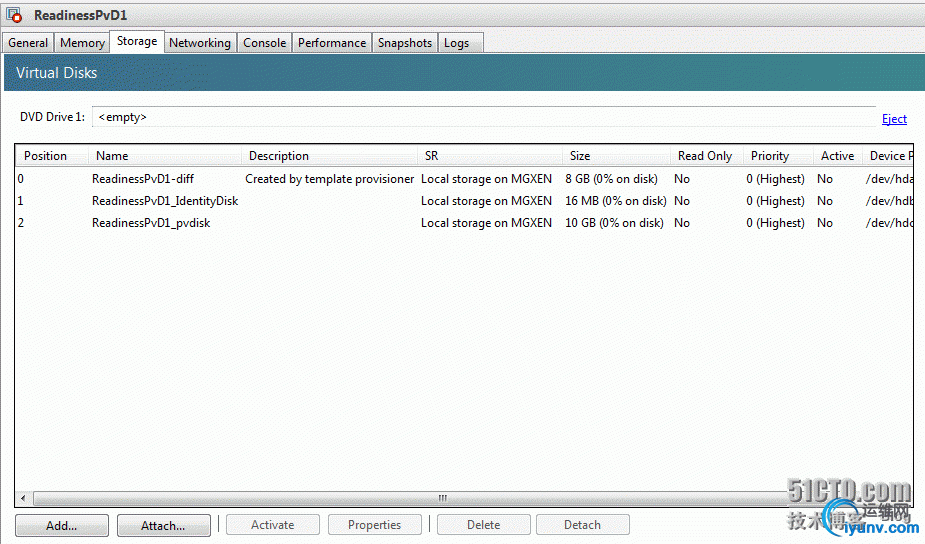Image resolution: width=925 pixels, height=544 pixels.
Task: Click the Delete button
Action: (x=484, y=525)
